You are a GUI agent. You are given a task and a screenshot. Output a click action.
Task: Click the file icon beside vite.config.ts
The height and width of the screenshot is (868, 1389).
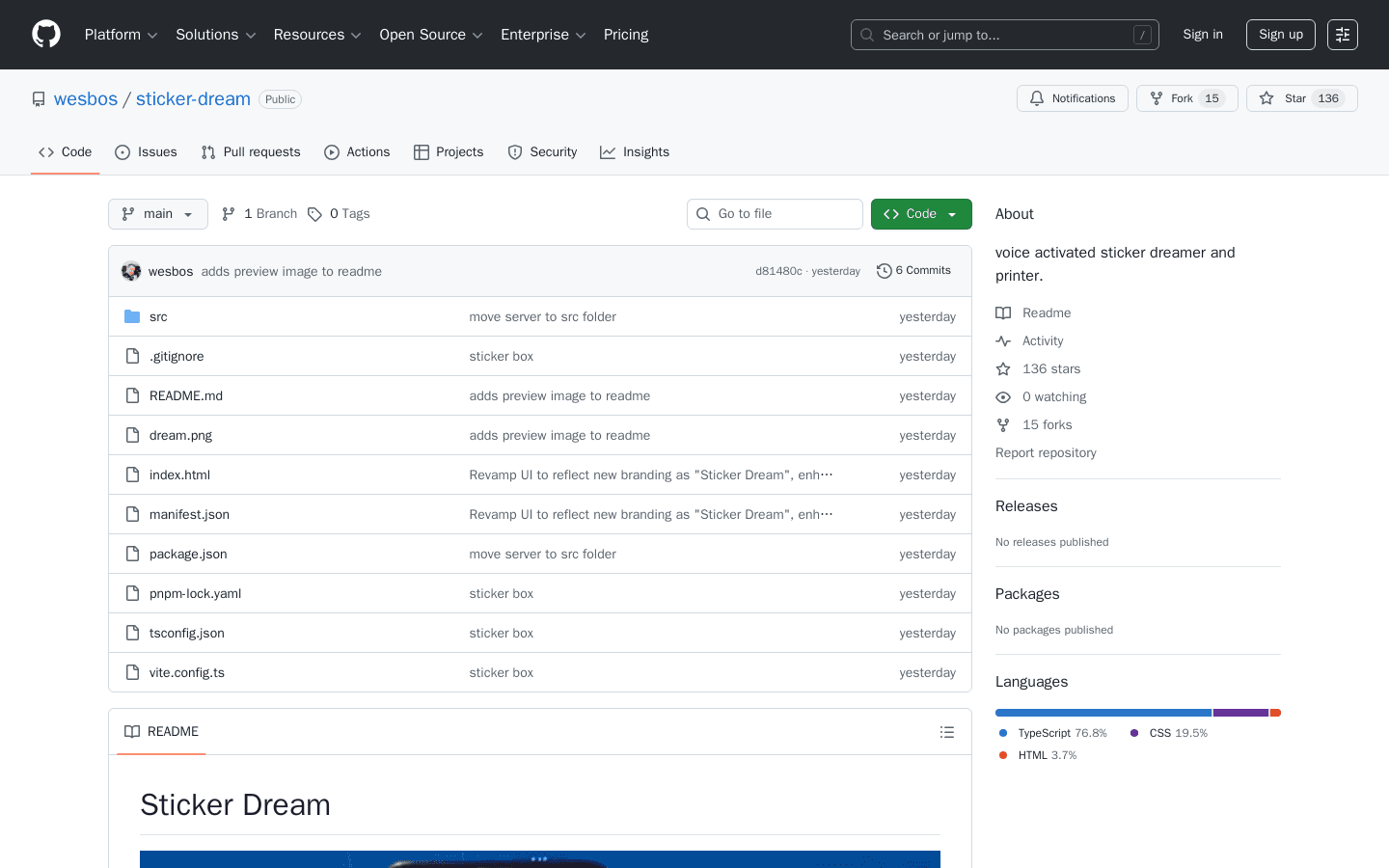click(132, 672)
